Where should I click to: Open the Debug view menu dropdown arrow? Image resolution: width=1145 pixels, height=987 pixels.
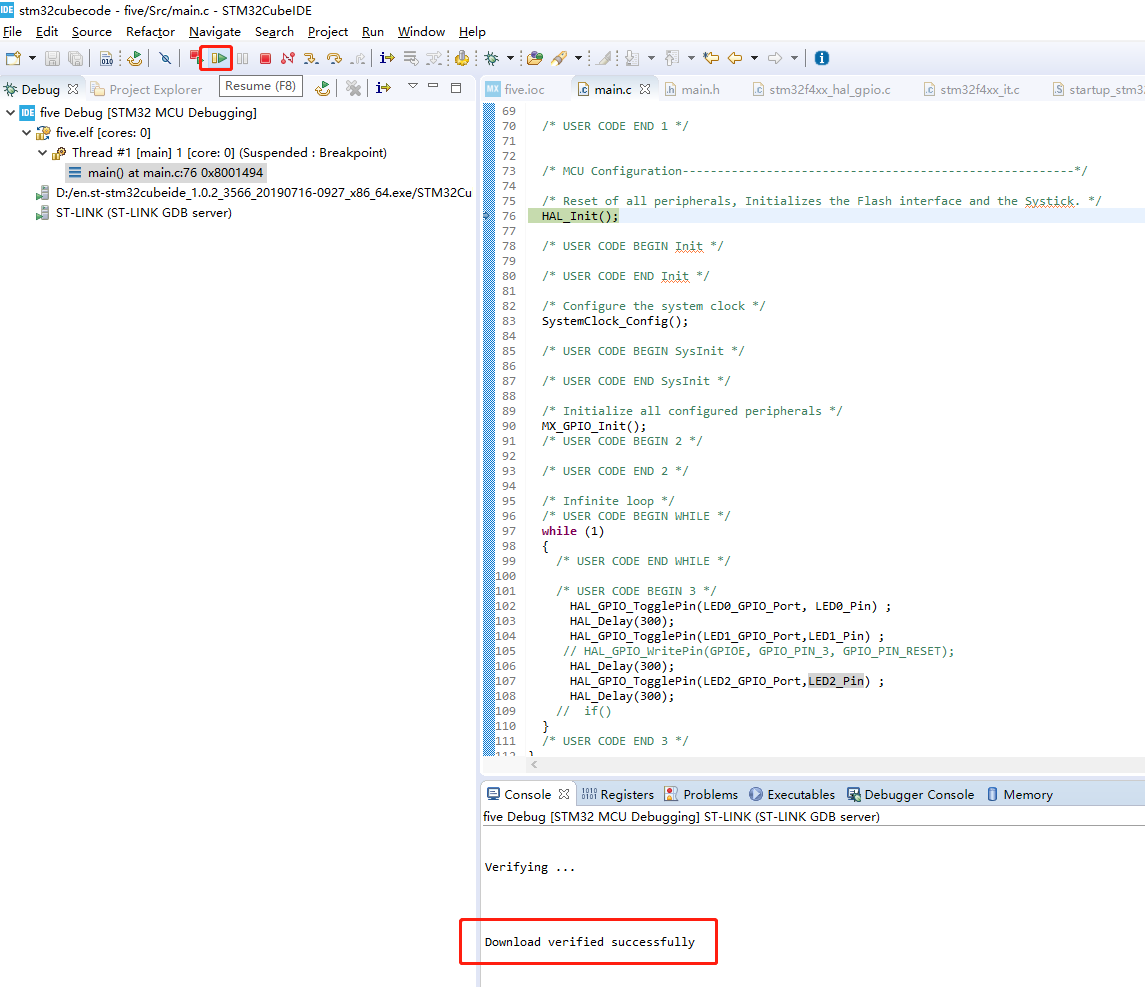click(x=413, y=88)
